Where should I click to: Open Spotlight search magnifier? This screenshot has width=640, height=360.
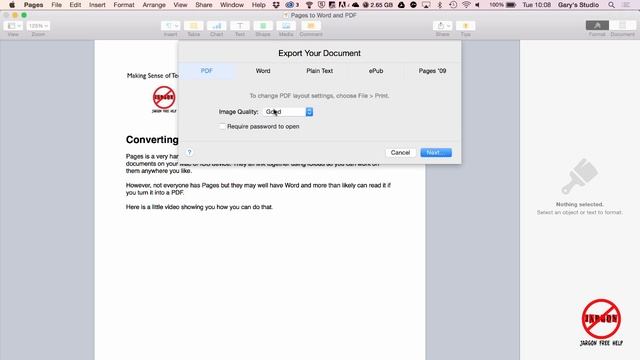click(611, 5)
